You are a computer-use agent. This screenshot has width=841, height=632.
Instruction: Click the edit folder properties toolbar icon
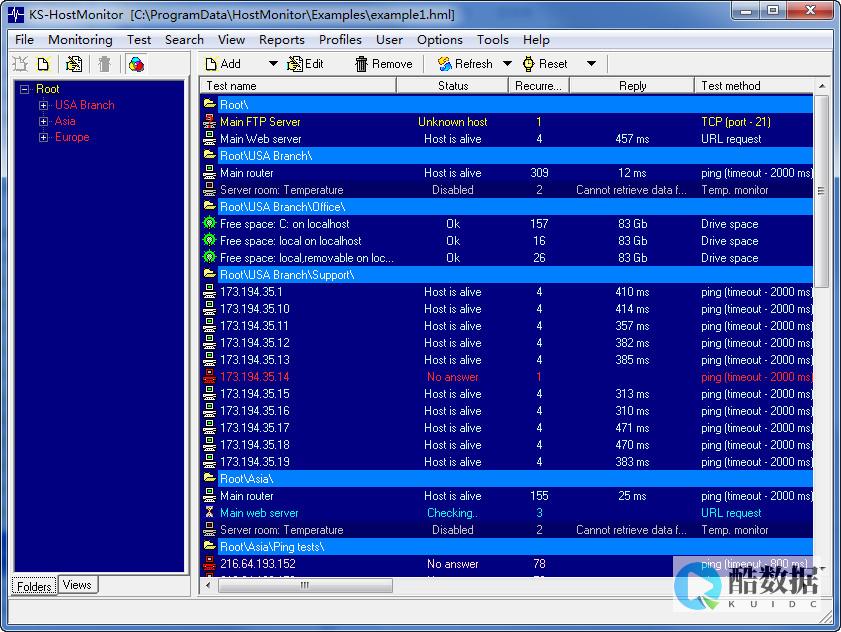pyautogui.click(x=73, y=64)
